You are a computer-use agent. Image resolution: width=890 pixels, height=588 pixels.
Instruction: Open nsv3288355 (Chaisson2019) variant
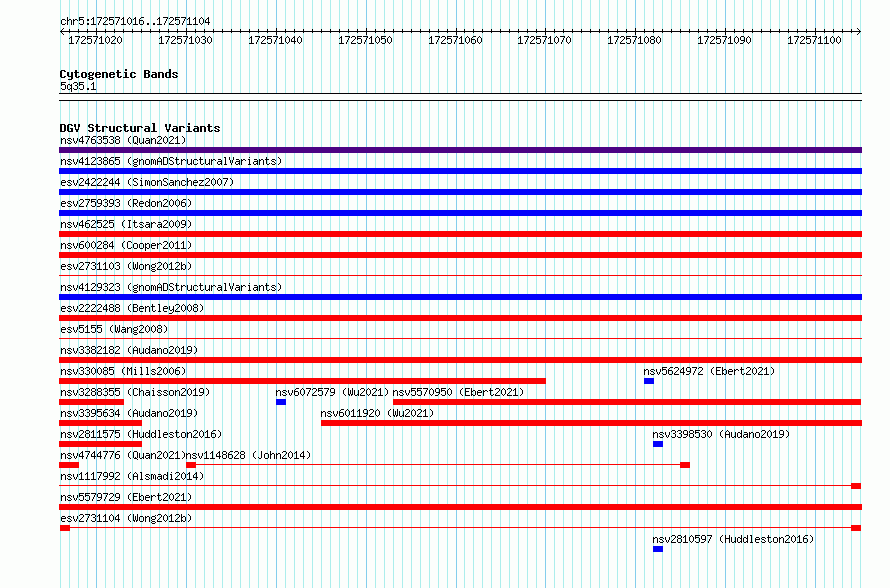pyautogui.click(x=135, y=392)
